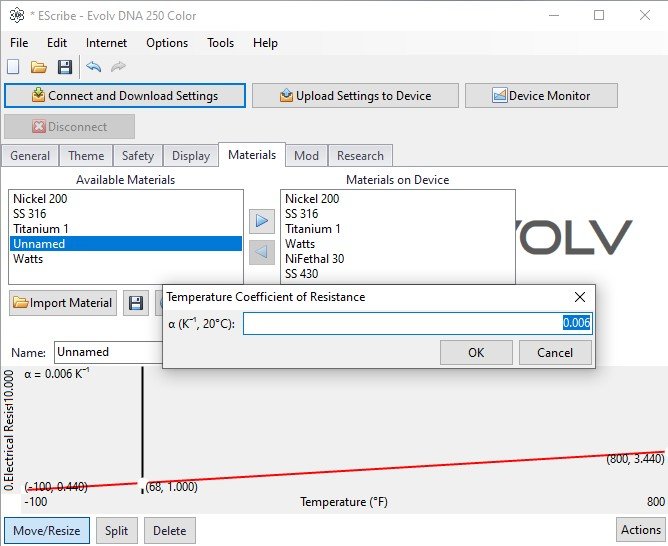Switch to the Theme tab
This screenshot has height=546, width=668.
point(86,156)
